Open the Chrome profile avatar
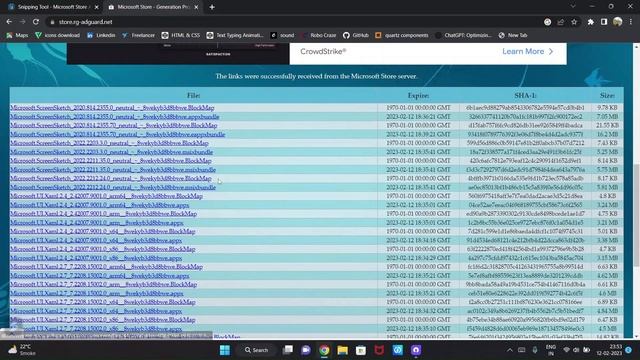The image size is (640, 360). pyautogui.click(x=618, y=22)
